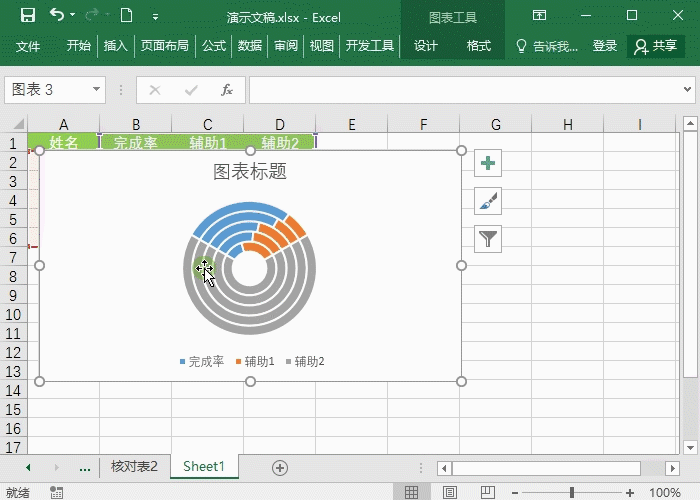700x500 pixels.
Task: Open the 审阅 ribbon tab
Action: coord(286,46)
